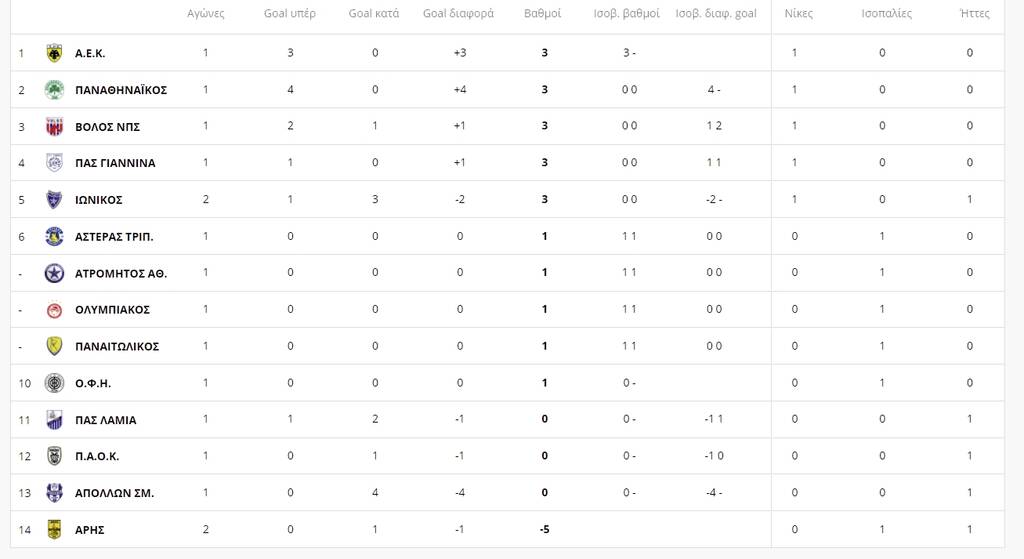Click the Αγώνες column header
The height and width of the screenshot is (559, 1024).
(x=206, y=14)
